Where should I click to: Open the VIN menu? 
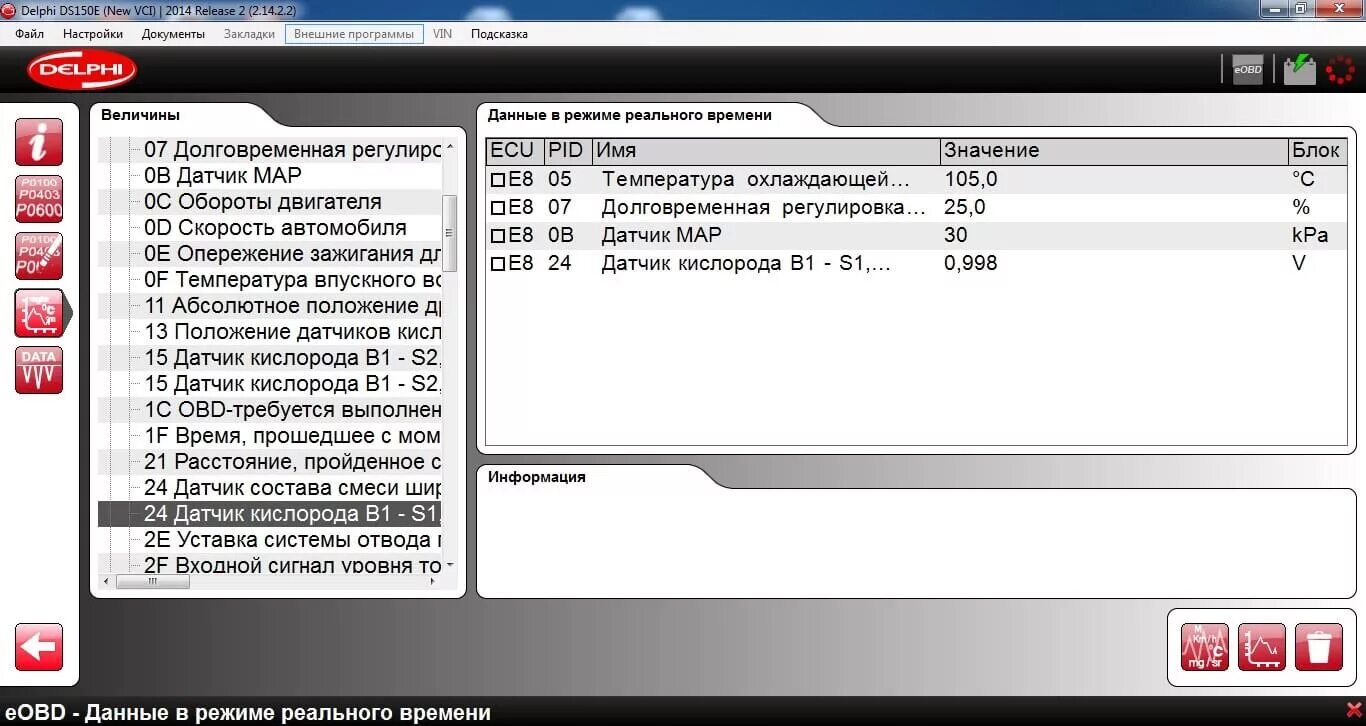tap(442, 34)
